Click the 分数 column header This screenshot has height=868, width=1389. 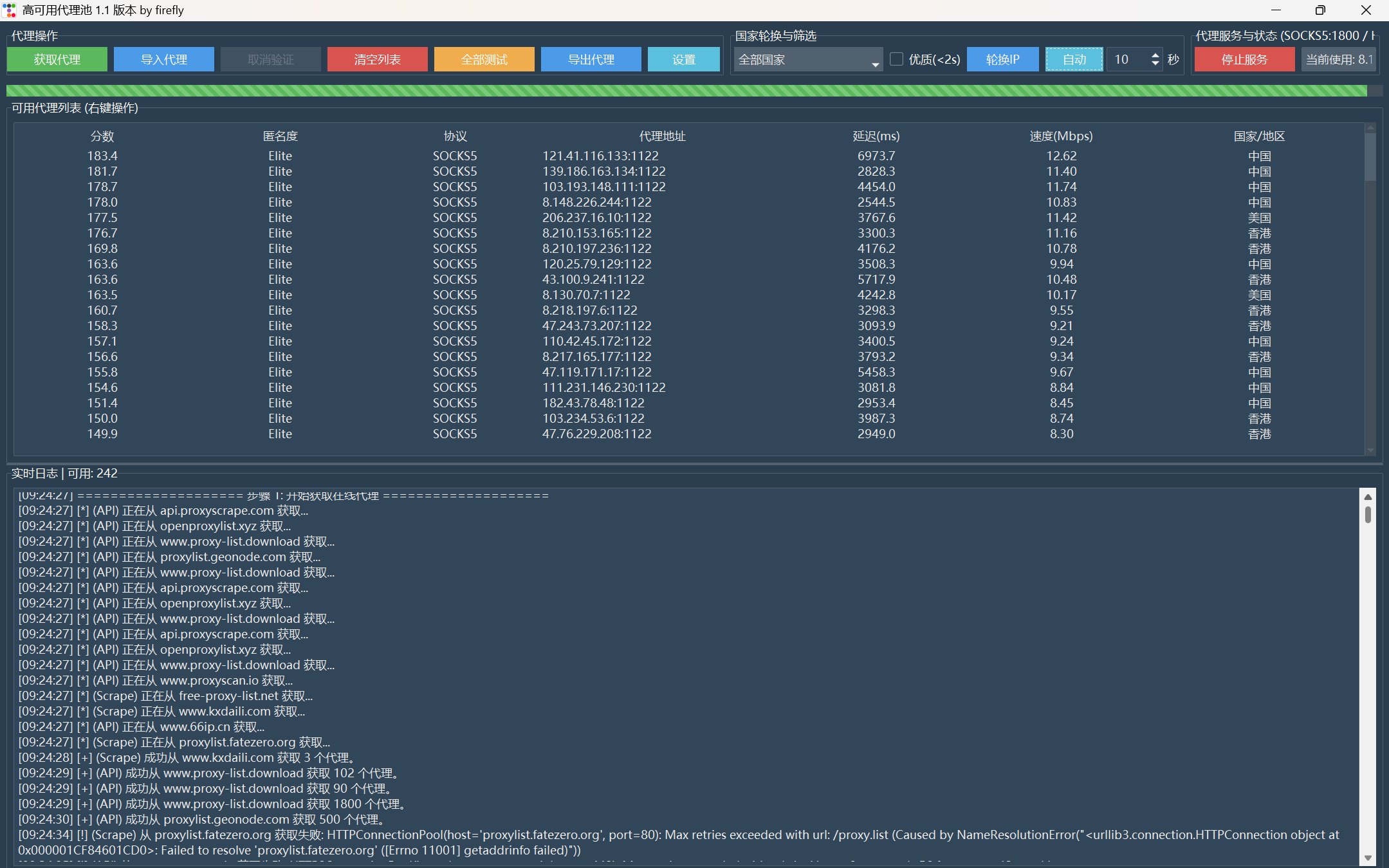tap(102, 136)
